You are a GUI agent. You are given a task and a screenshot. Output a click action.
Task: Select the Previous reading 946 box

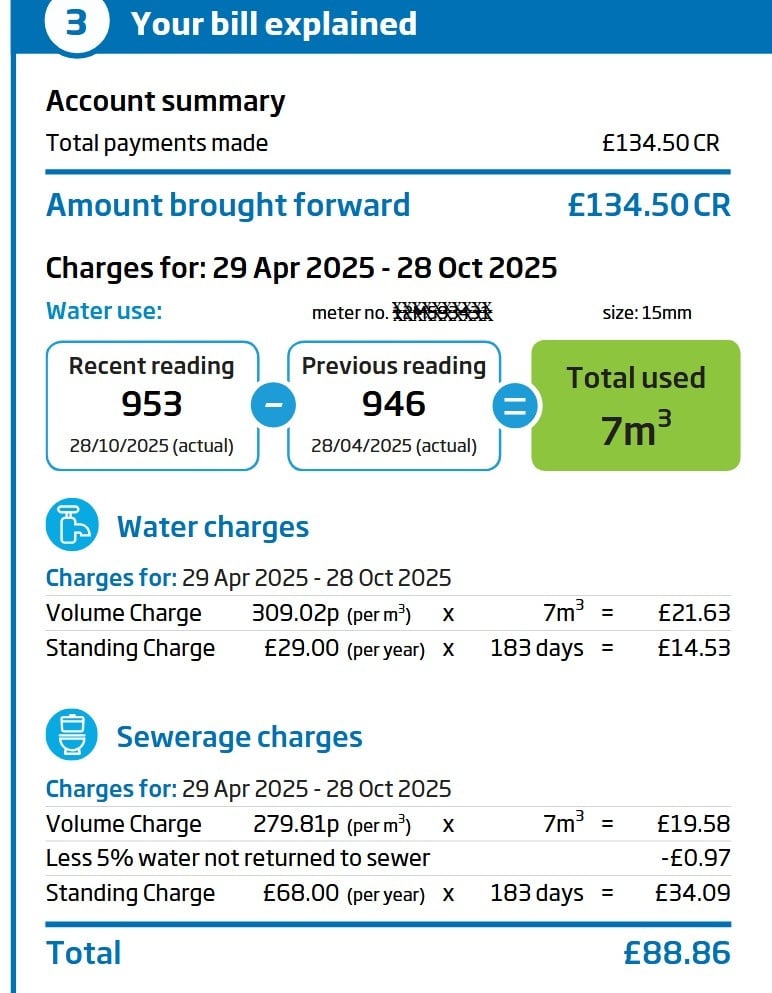(394, 405)
